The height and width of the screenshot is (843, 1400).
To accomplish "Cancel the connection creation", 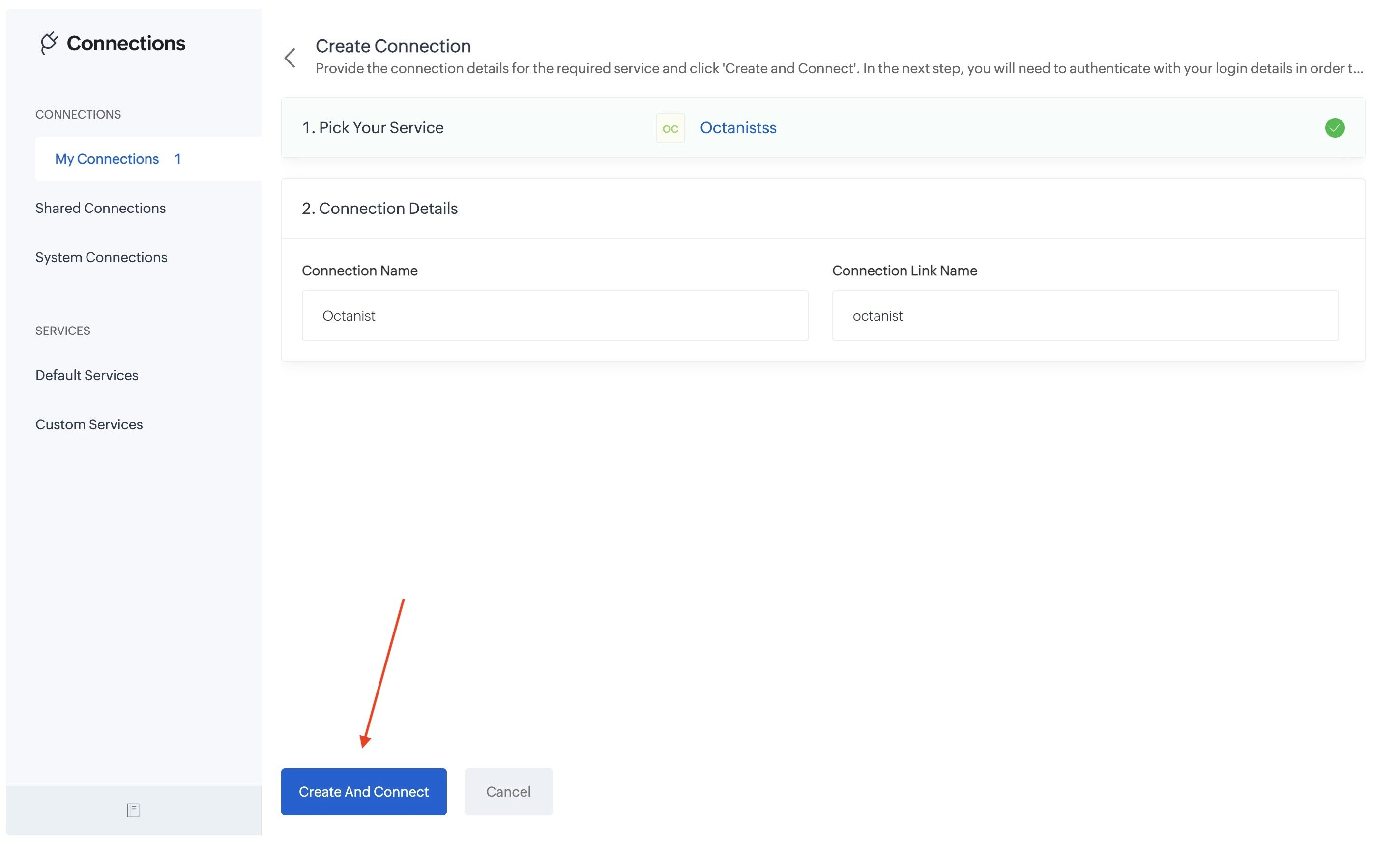I will pyautogui.click(x=508, y=791).
